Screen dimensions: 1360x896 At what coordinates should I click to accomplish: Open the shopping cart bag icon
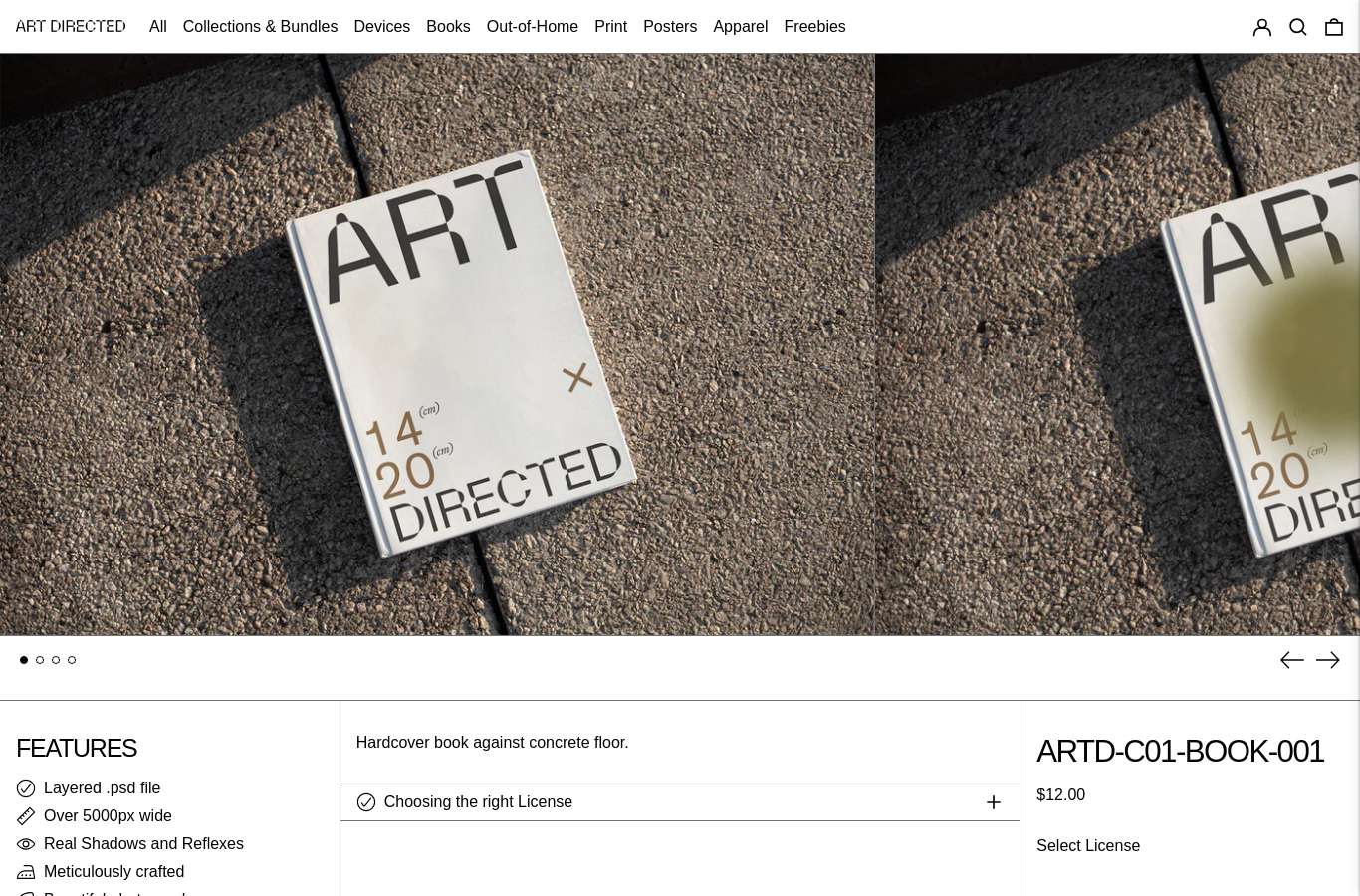tap(1334, 27)
